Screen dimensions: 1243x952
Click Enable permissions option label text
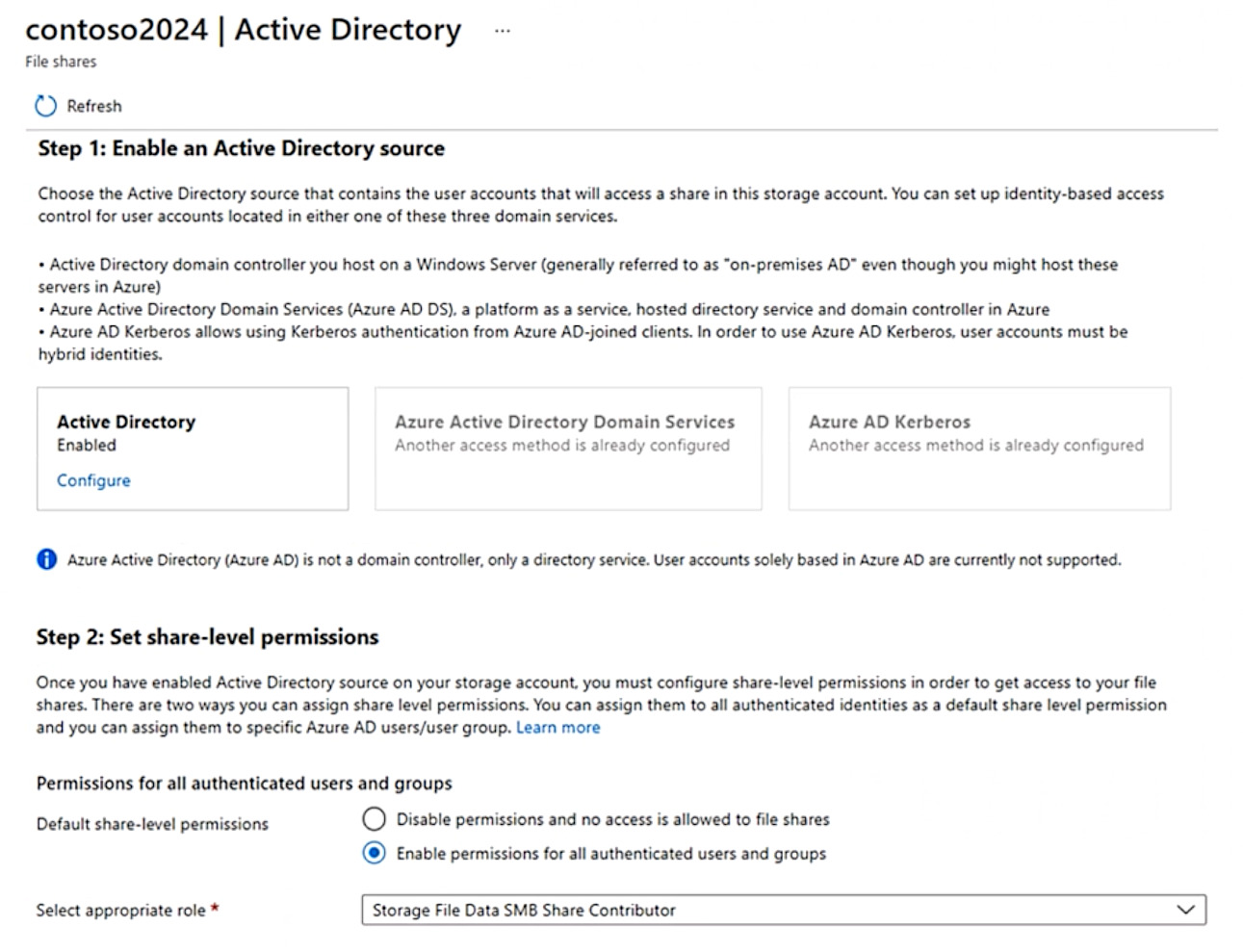611,854
